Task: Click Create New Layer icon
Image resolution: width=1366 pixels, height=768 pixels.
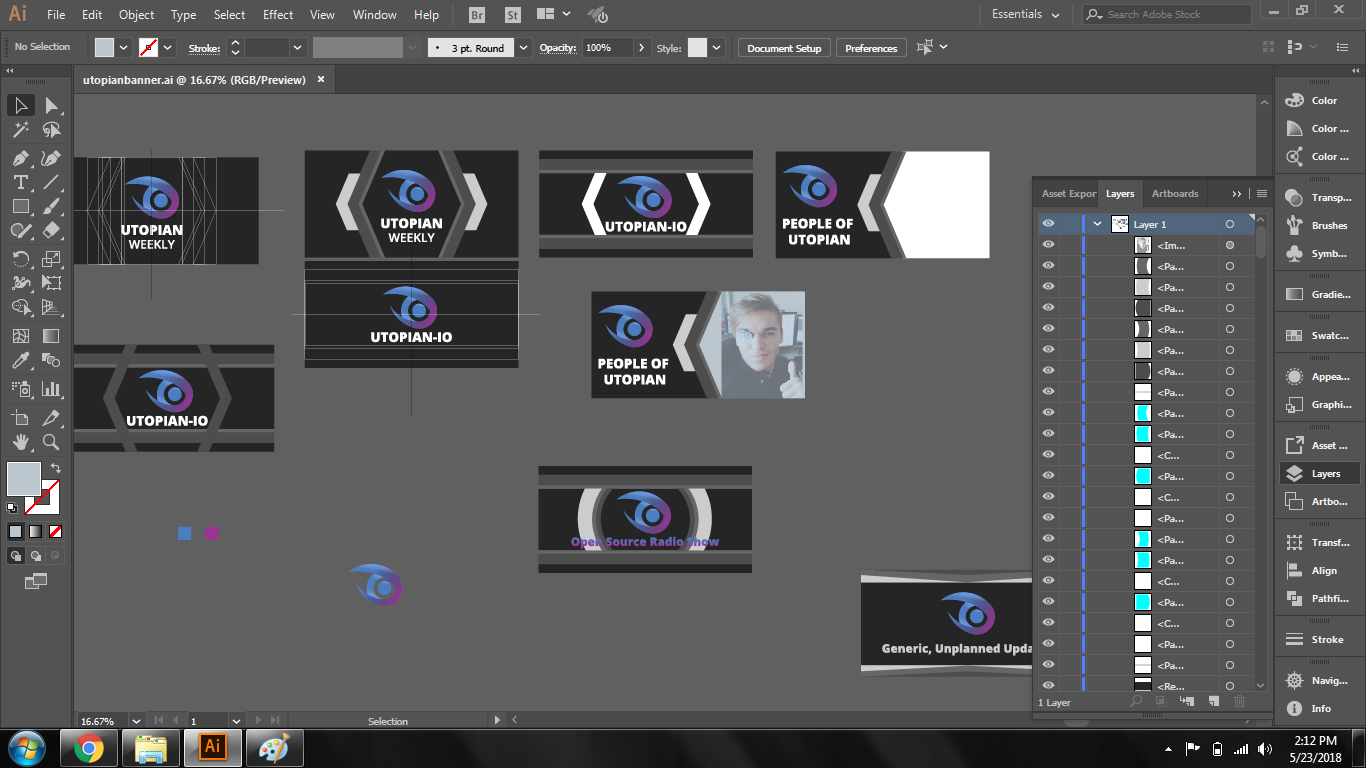Action: pyautogui.click(x=1214, y=702)
